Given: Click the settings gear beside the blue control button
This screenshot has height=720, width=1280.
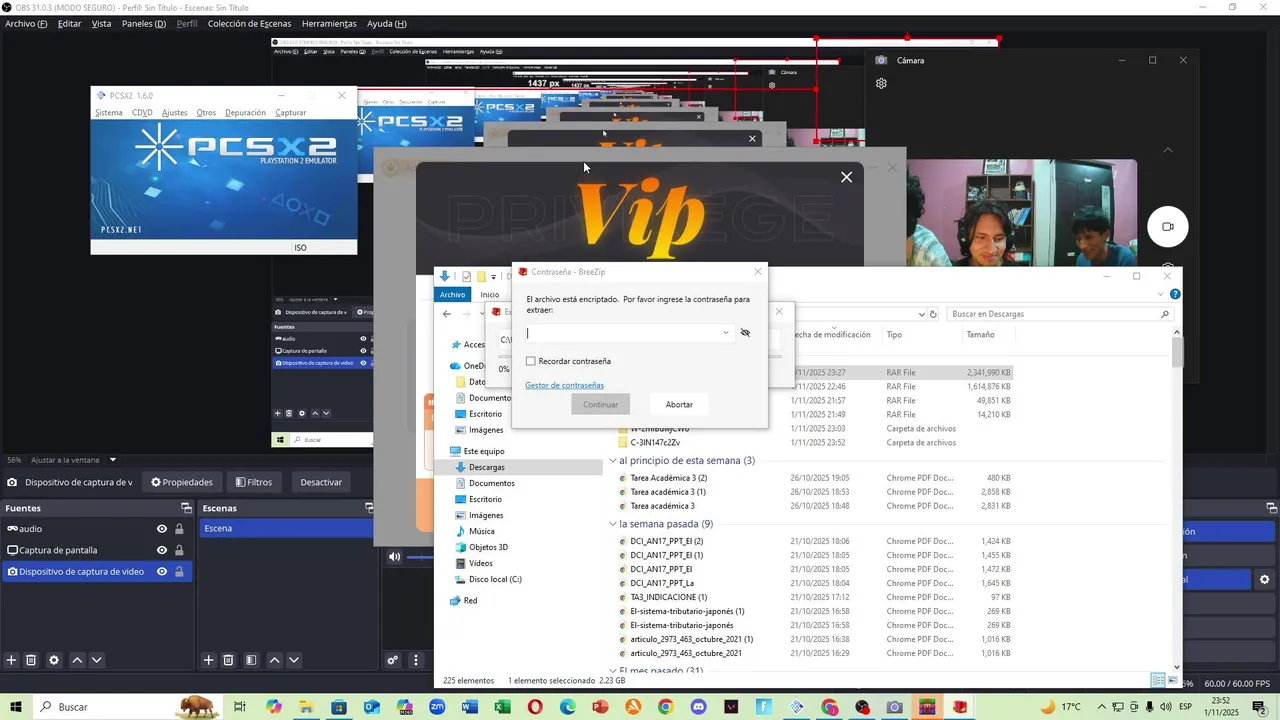Looking at the screenshot, I should (x=1264, y=579).
